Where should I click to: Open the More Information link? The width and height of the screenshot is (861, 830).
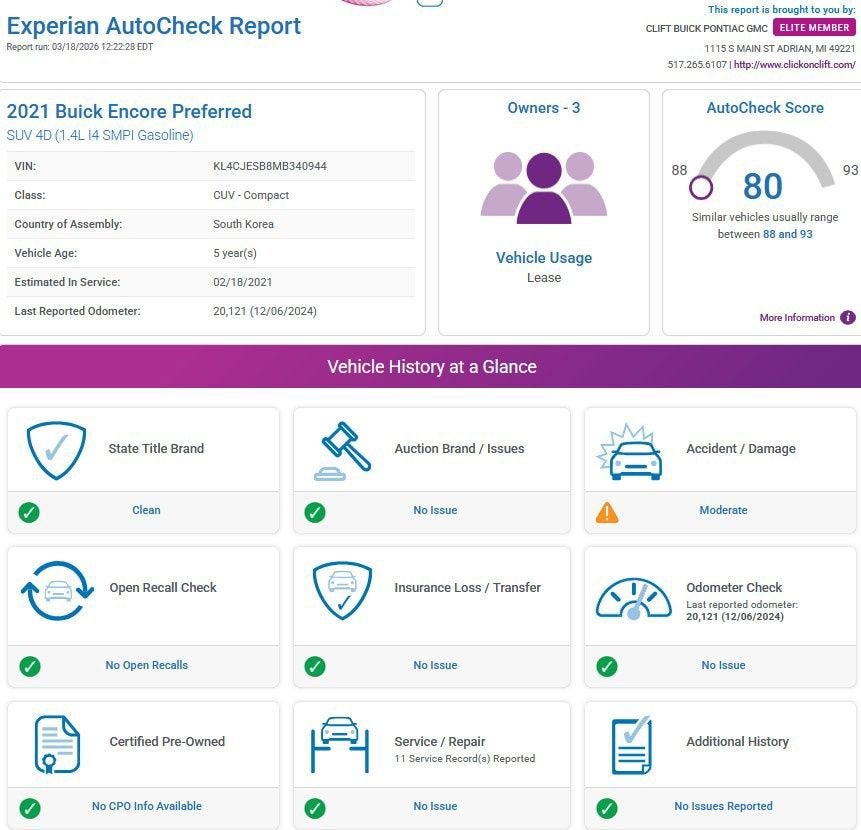tap(797, 318)
